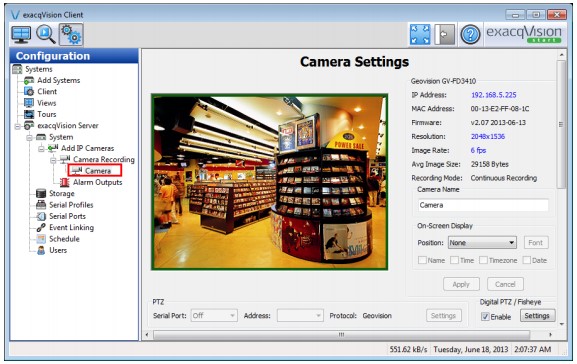Enable the Time on-screen display checkbox

click(454, 260)
